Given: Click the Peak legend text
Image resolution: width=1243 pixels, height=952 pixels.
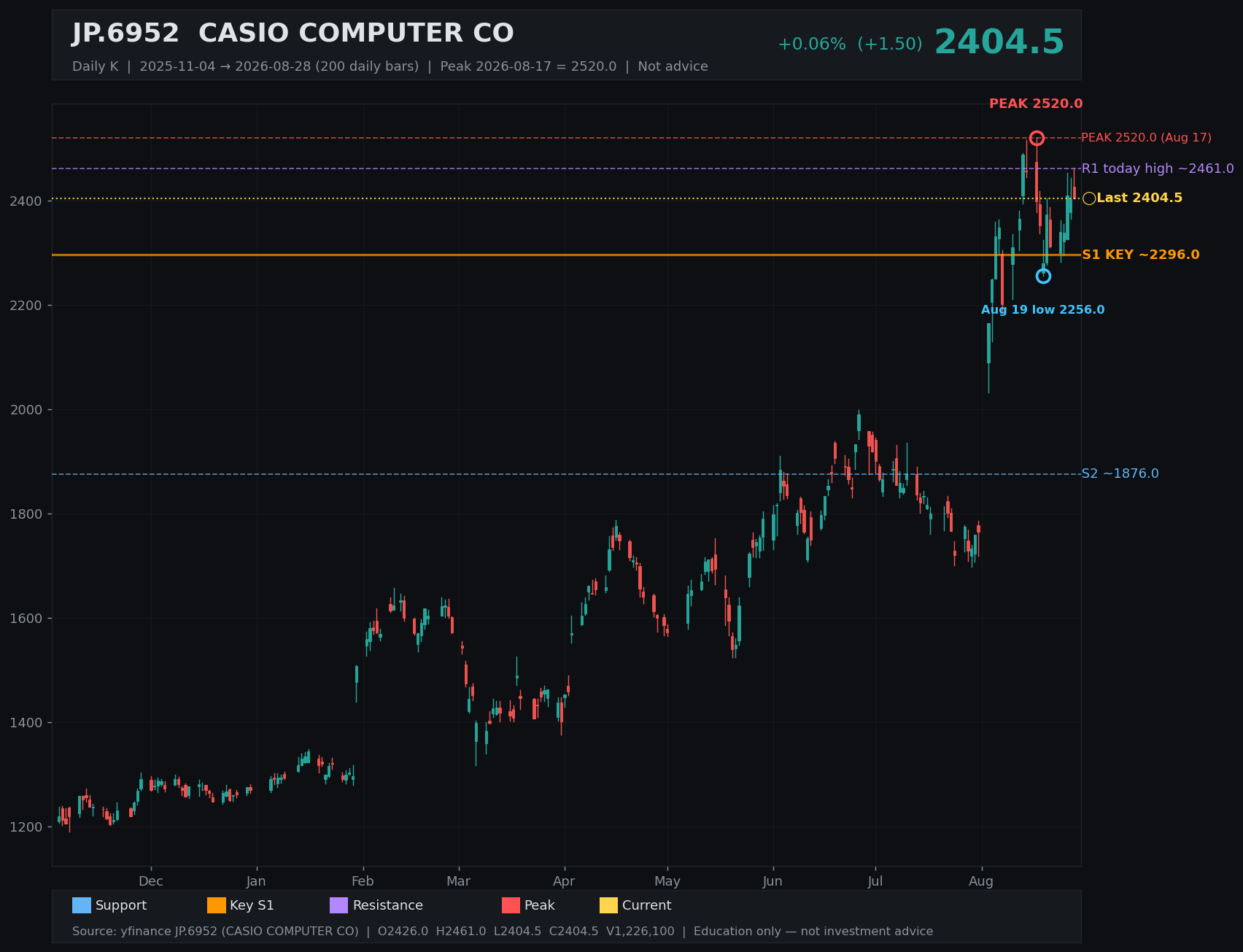Looking at the screenshot, I should point(540,905).
